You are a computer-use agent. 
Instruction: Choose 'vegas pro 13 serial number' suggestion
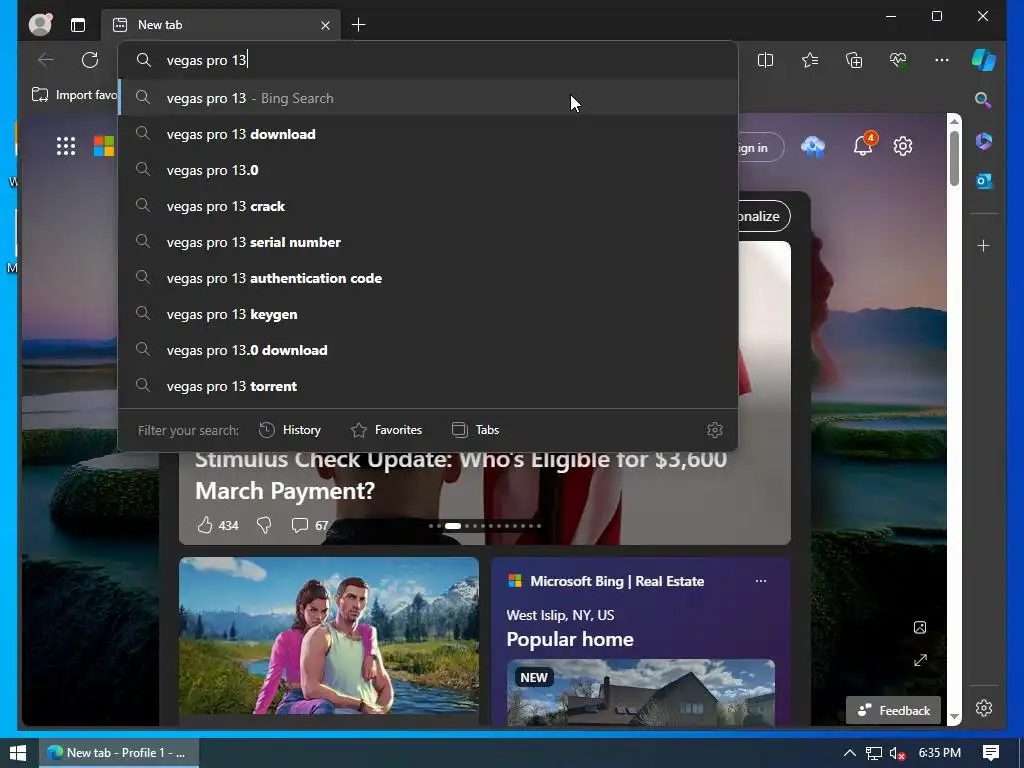coord(428,242)
